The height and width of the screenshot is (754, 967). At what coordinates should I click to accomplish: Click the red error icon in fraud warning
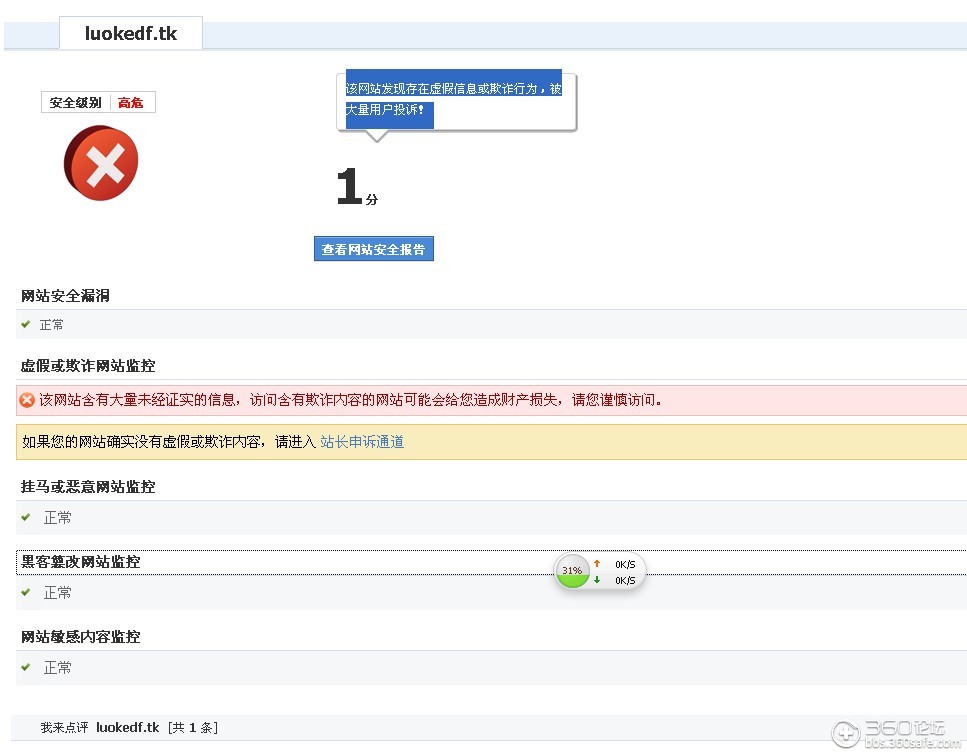pos(27,400)
